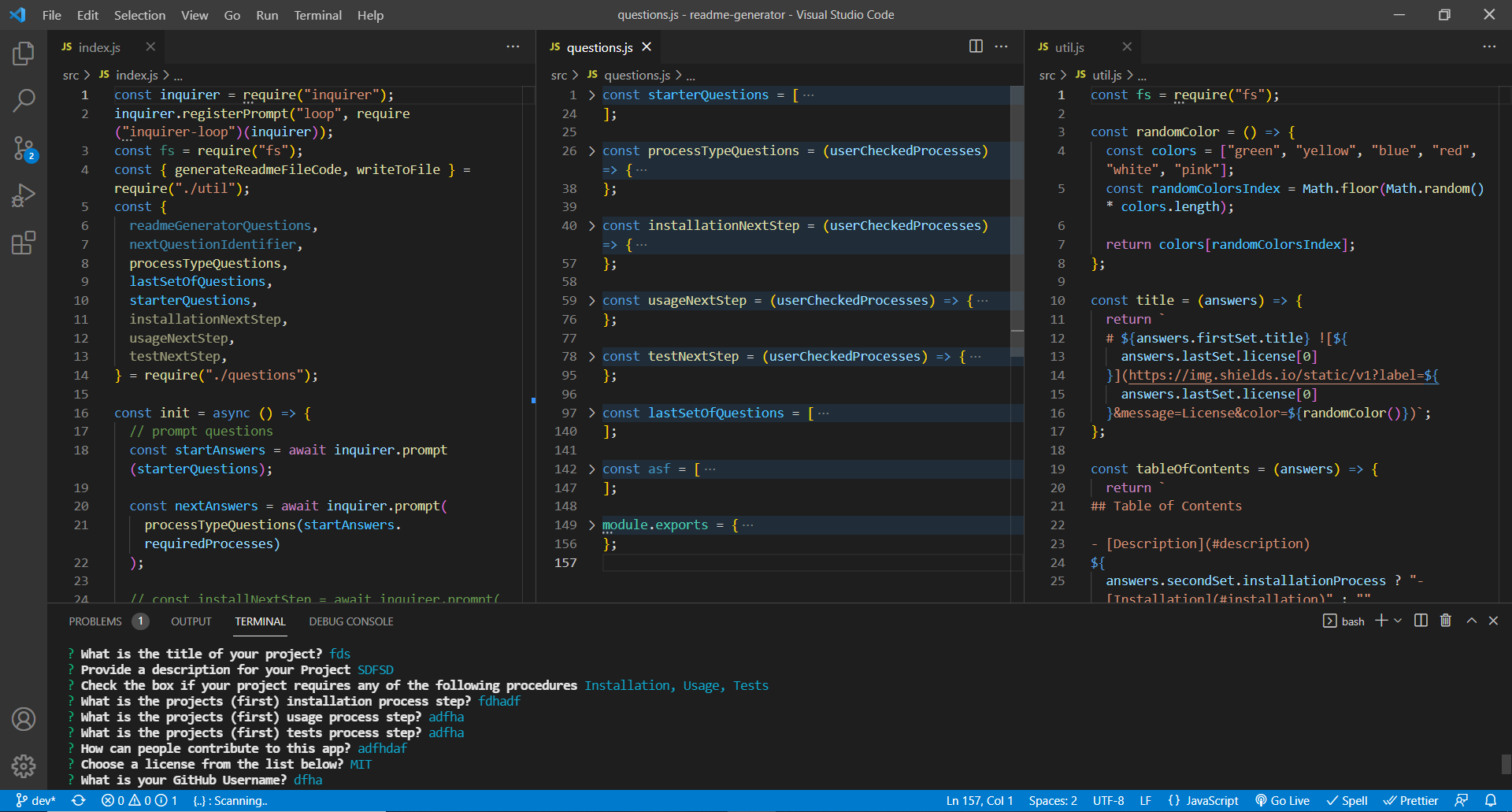Screen dimensions: 1512x812
Task: Open the Explorer view in activity bar
Action: coord(24,54)
